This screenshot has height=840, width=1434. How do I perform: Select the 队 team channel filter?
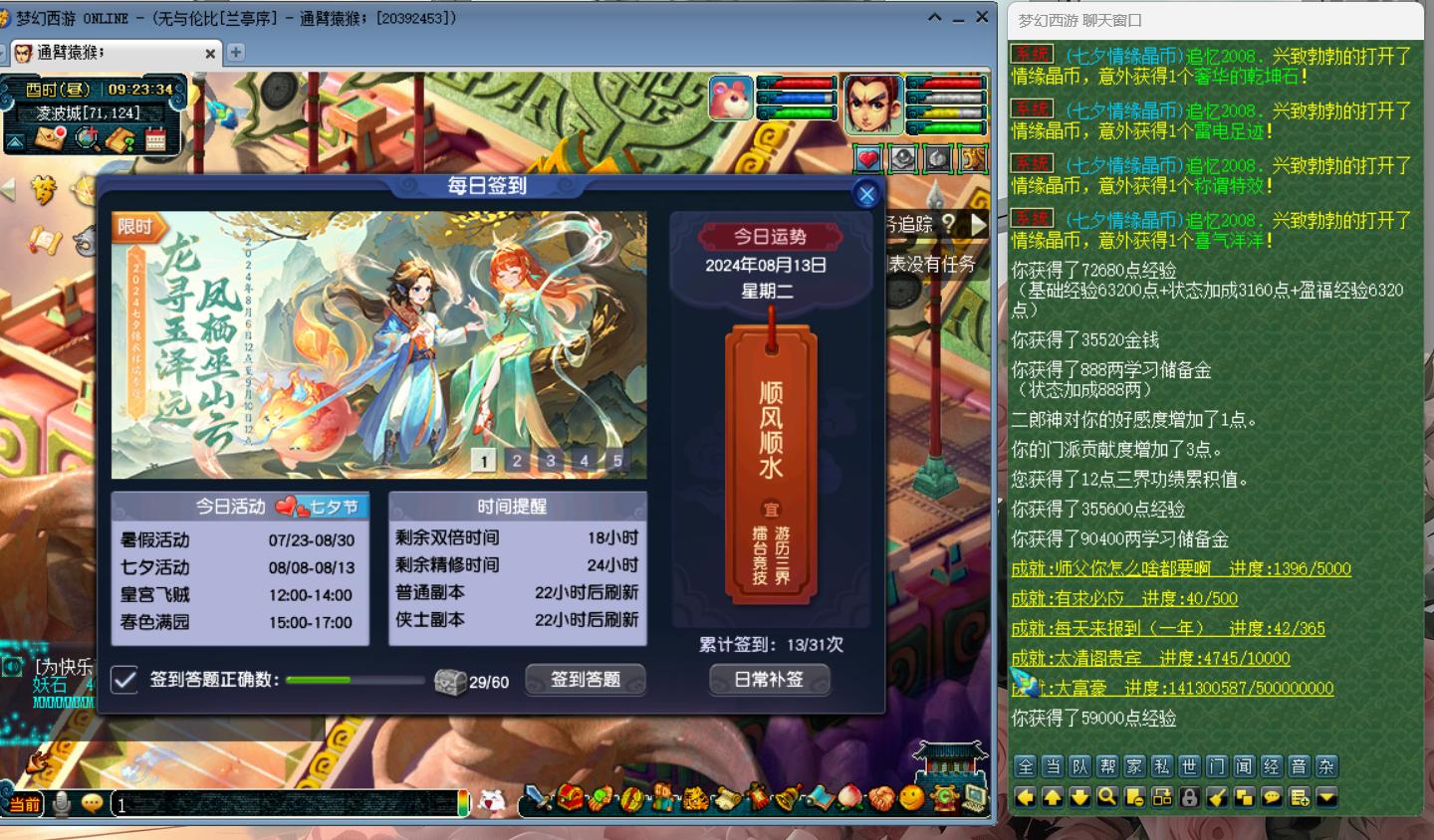coord(1080,766)
